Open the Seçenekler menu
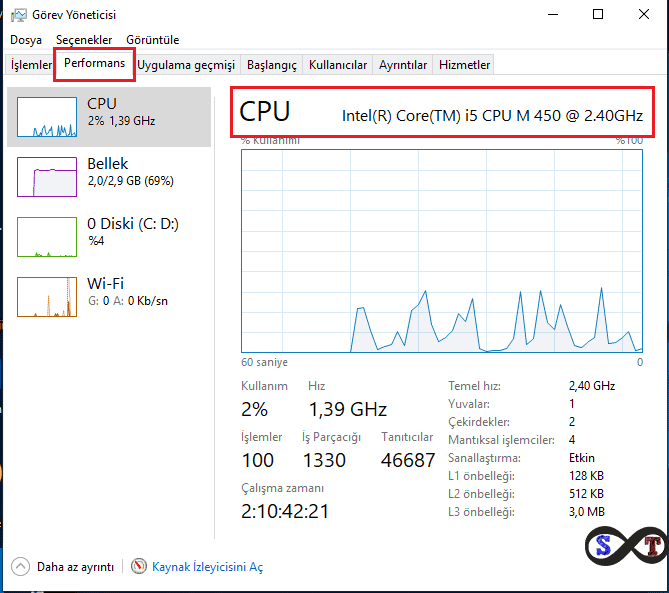 (84, 40)
